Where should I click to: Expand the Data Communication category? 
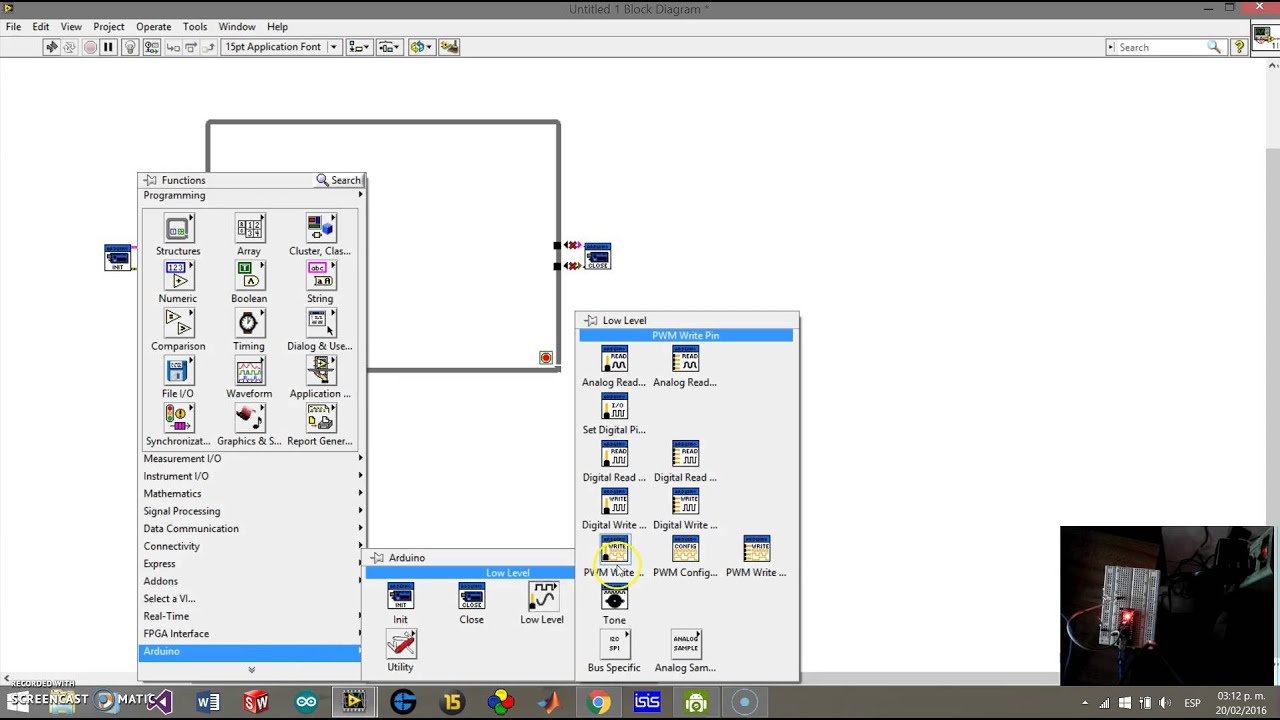tap(252, 528)
